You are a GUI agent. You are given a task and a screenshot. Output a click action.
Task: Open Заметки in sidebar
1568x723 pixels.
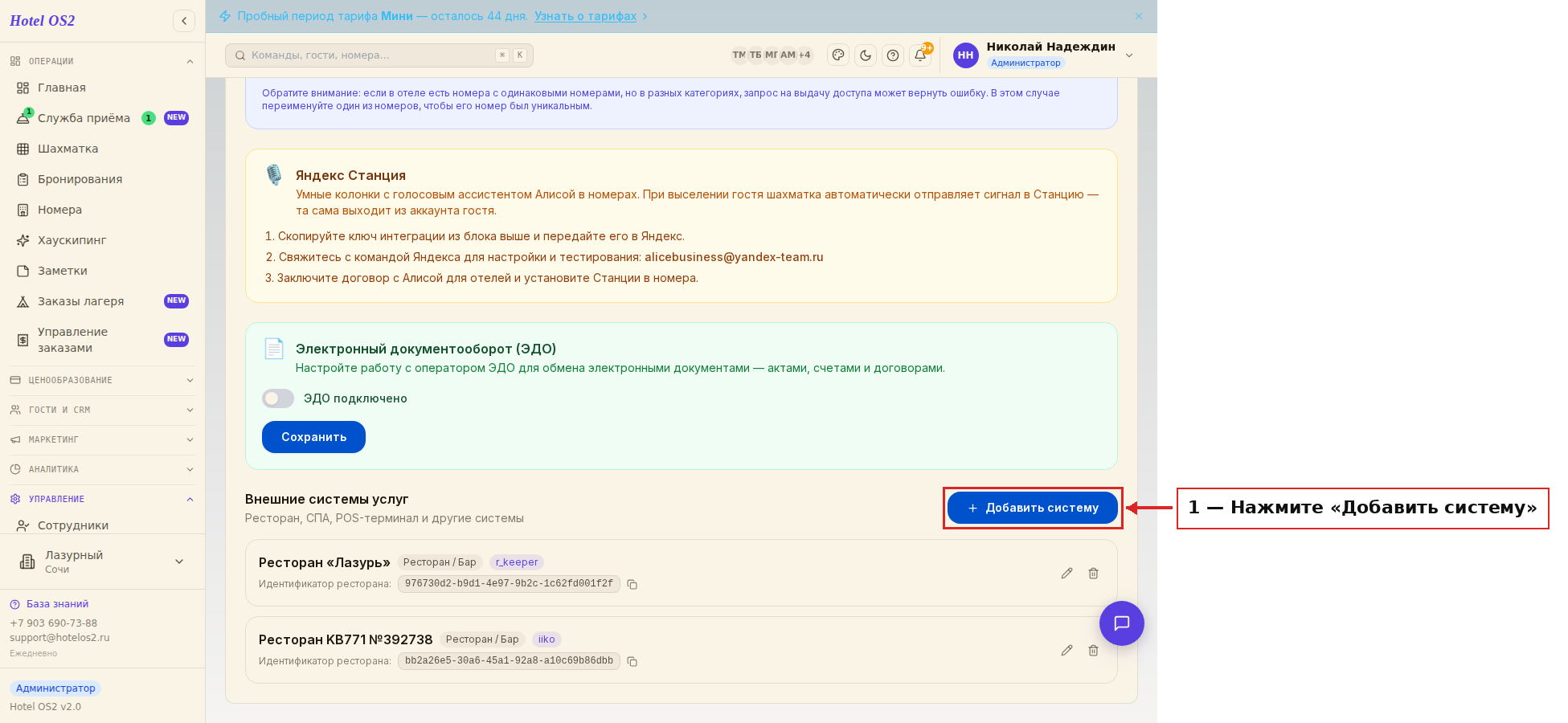pyautogui.click(x=102, y=271)
